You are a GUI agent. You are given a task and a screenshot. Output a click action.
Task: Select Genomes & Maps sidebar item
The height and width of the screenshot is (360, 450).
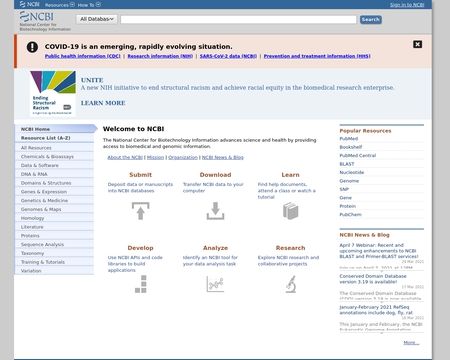[54, 209]
